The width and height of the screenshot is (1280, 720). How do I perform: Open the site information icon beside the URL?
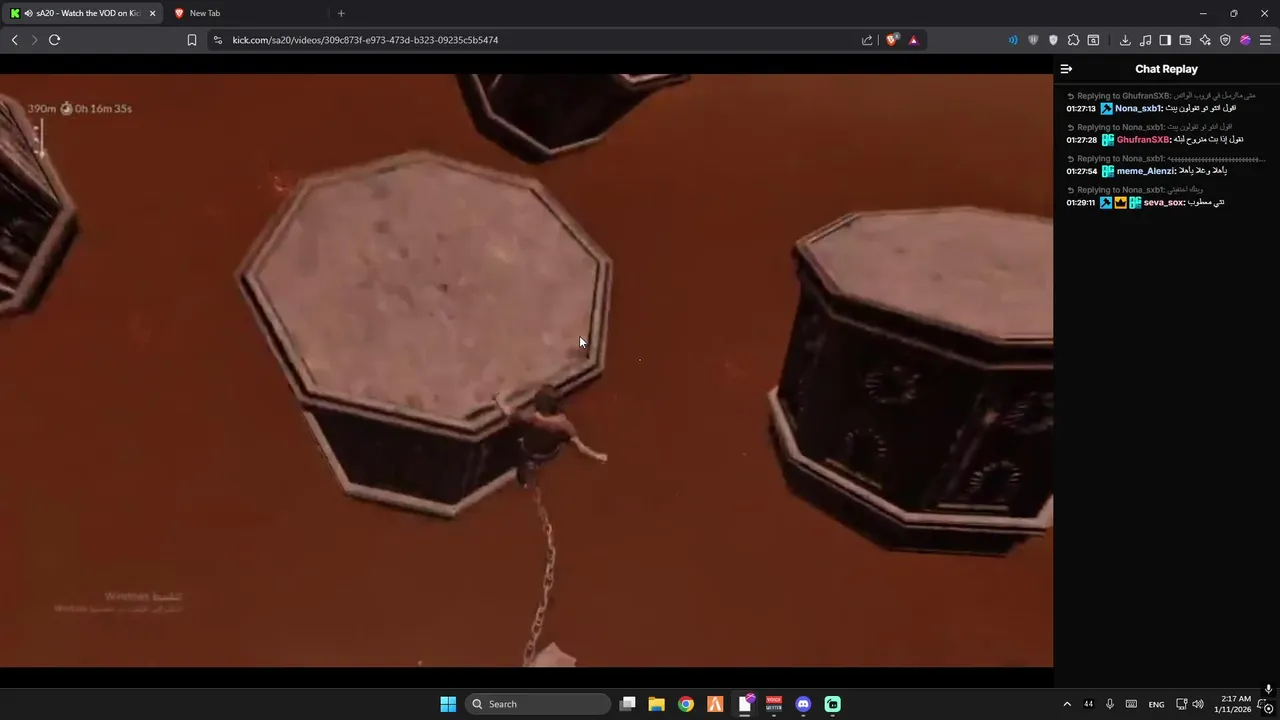click(218, 40)
